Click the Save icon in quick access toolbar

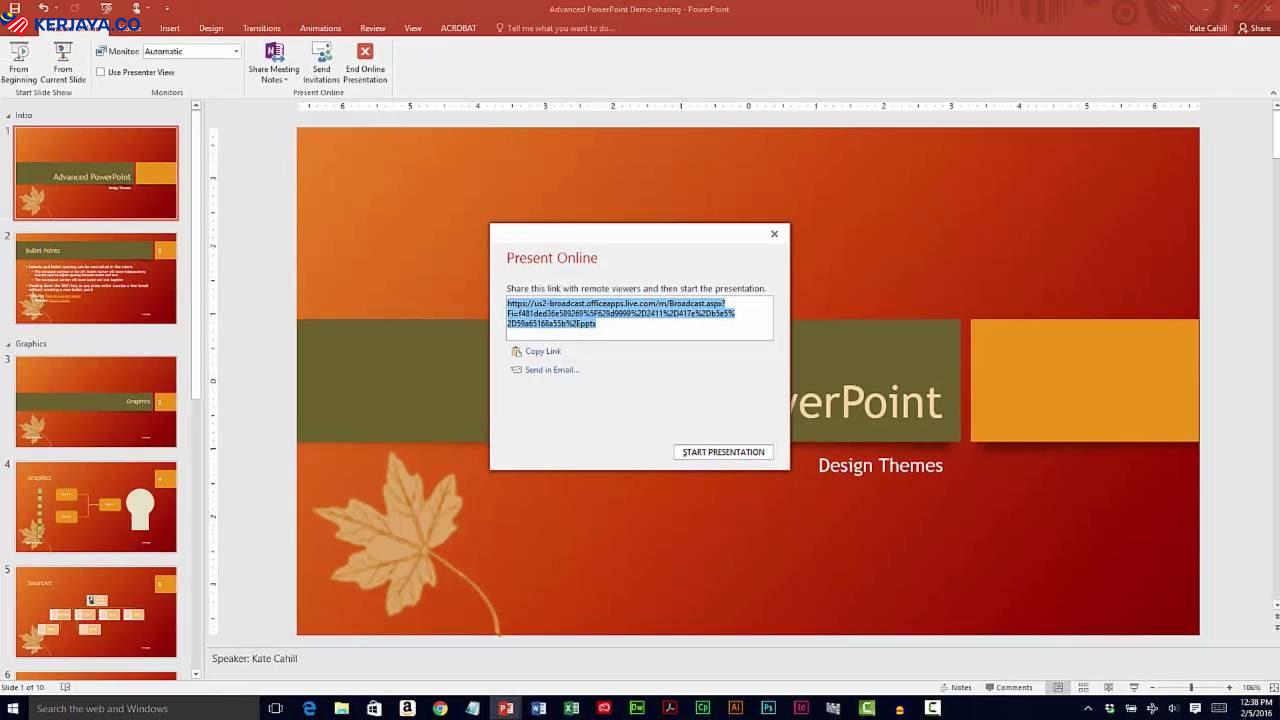point(14,8)
